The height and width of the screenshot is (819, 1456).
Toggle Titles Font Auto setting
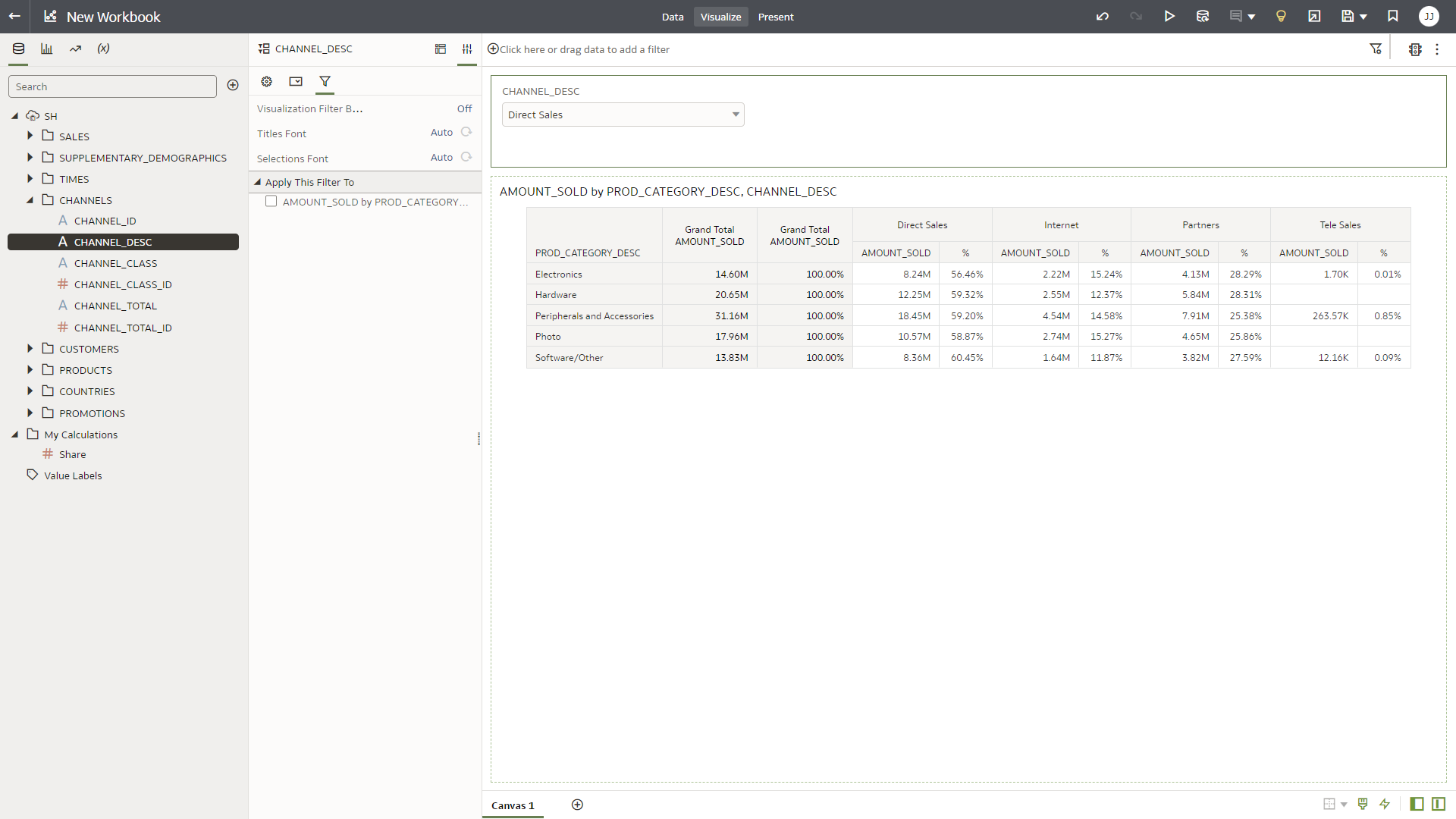click(441, 133)
